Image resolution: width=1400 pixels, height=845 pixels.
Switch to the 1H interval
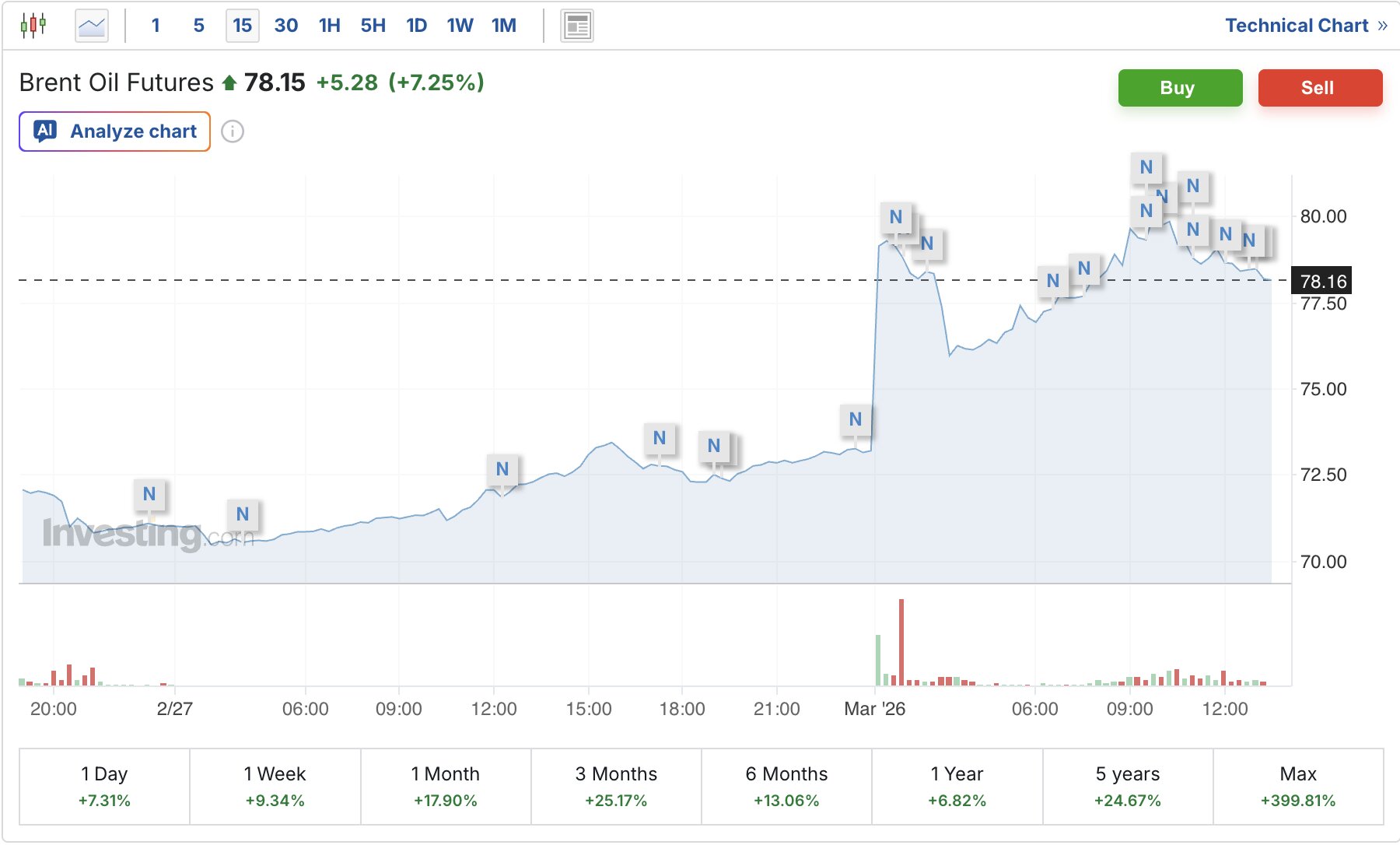[329, 26]
